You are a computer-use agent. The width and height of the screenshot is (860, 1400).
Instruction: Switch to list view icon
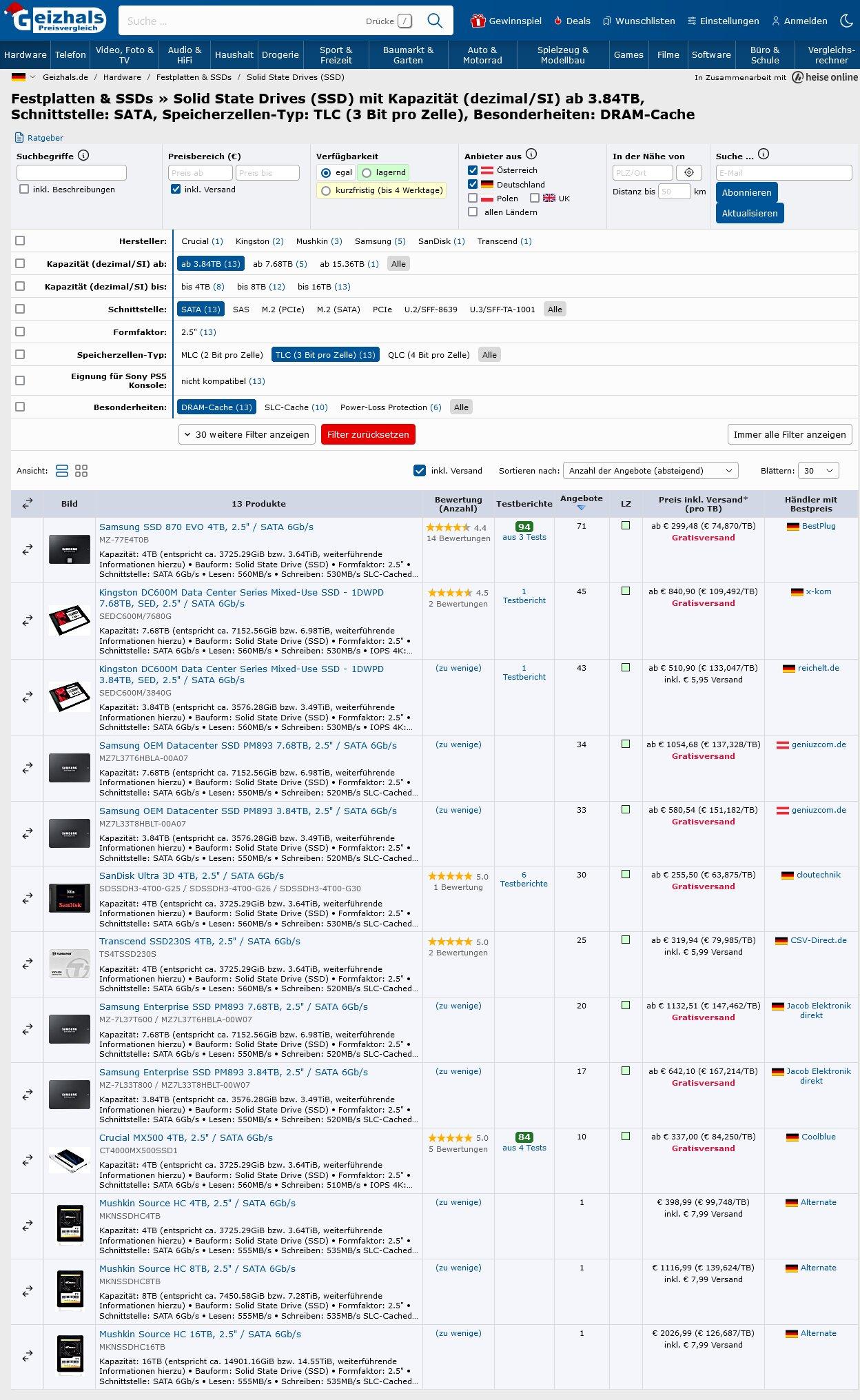(62, 471)
